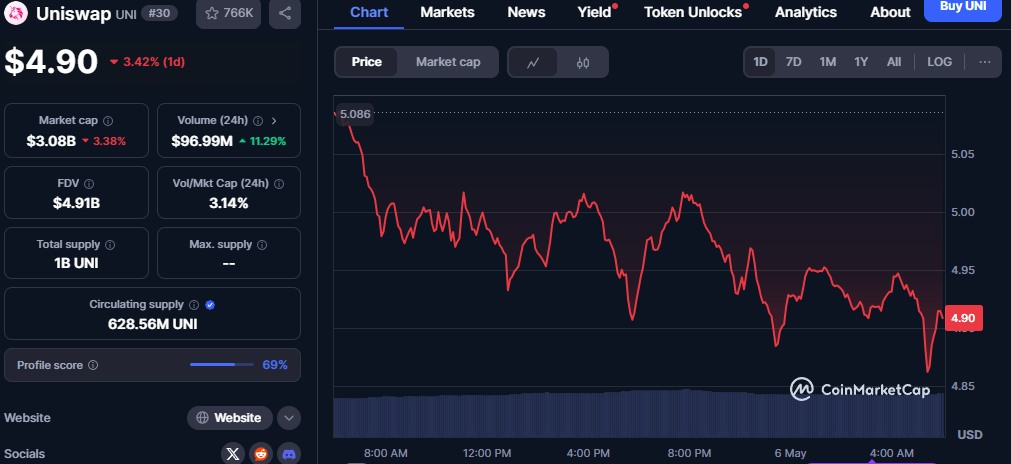Image resolution: width=1011 pixels, height=464 pixels.
Task: Click the 628.56M UNI circulating supply value
Action: coord(152,324)
